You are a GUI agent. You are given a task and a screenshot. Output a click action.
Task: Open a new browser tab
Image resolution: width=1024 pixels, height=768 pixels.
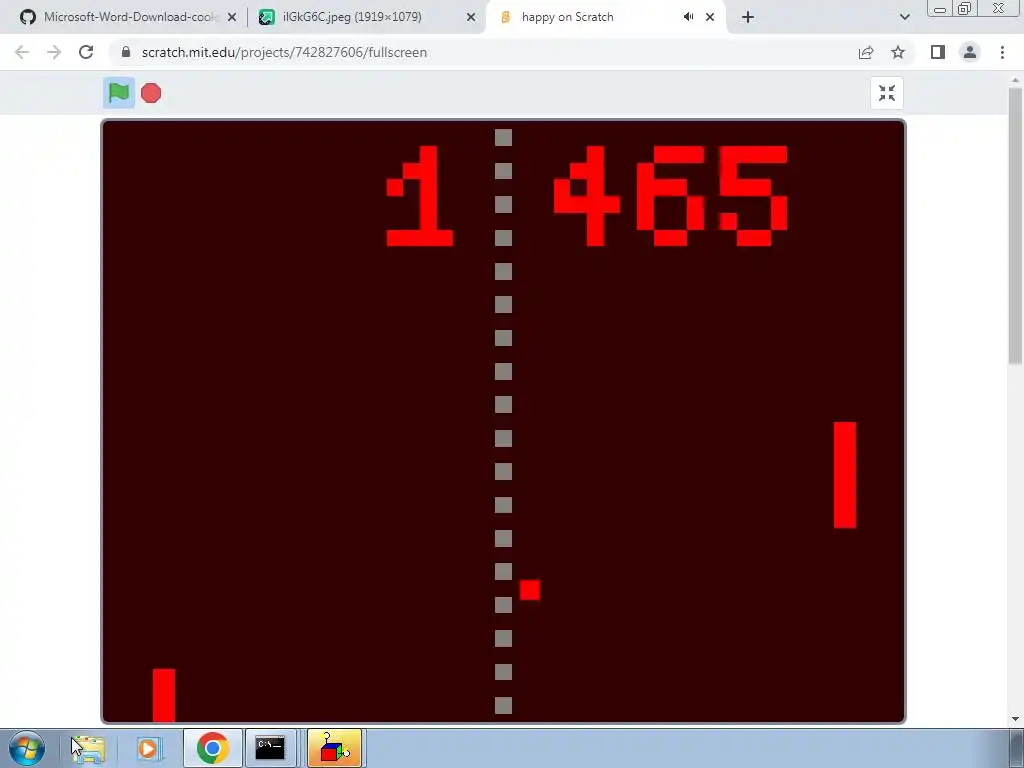[748, 17]
